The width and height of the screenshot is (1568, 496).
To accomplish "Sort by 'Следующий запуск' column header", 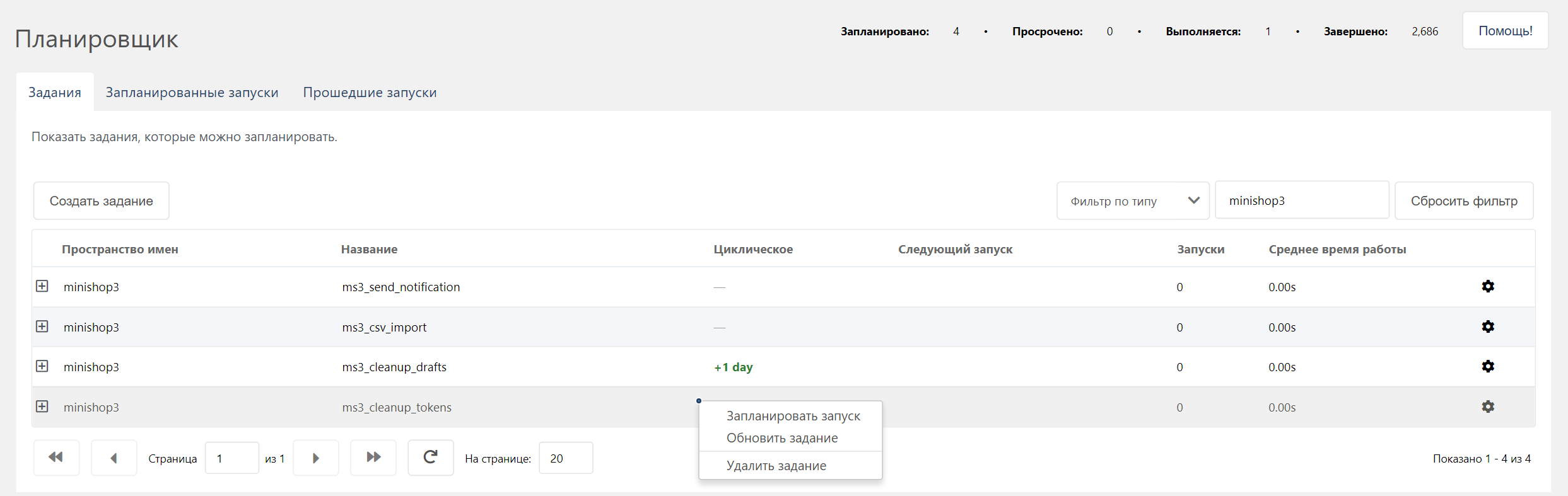I will pos(955,249).
